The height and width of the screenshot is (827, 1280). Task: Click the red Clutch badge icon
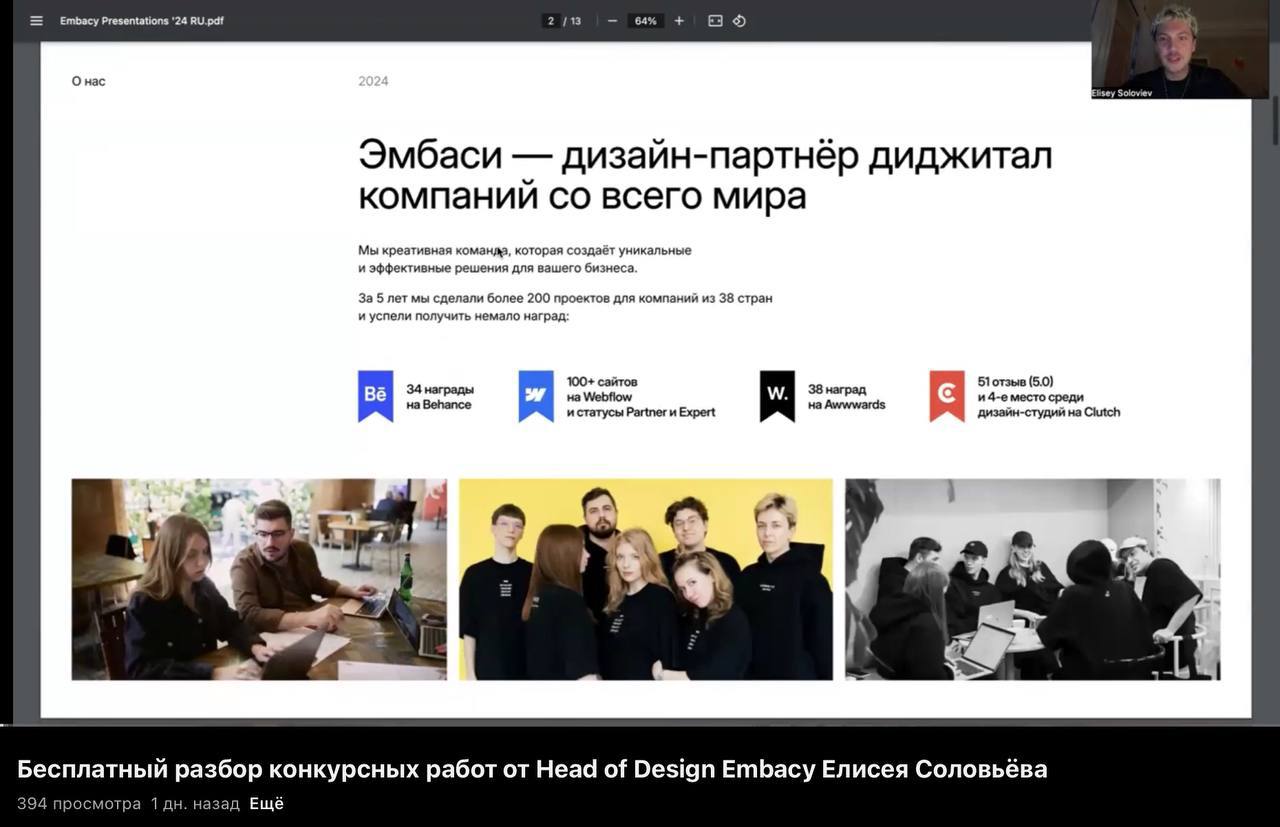(946, 395)
